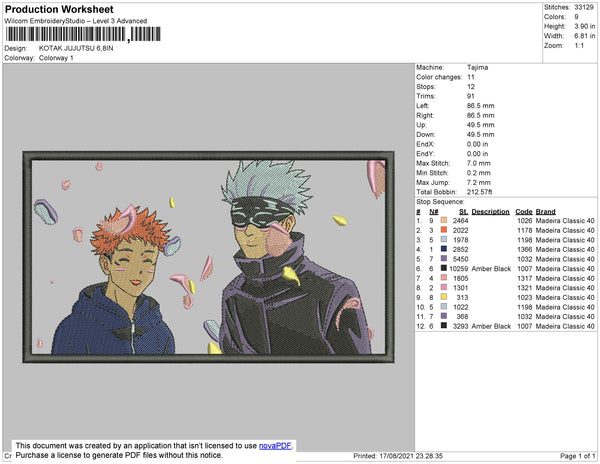Click the navy swatch in stop row 4

tap(444, 249)
